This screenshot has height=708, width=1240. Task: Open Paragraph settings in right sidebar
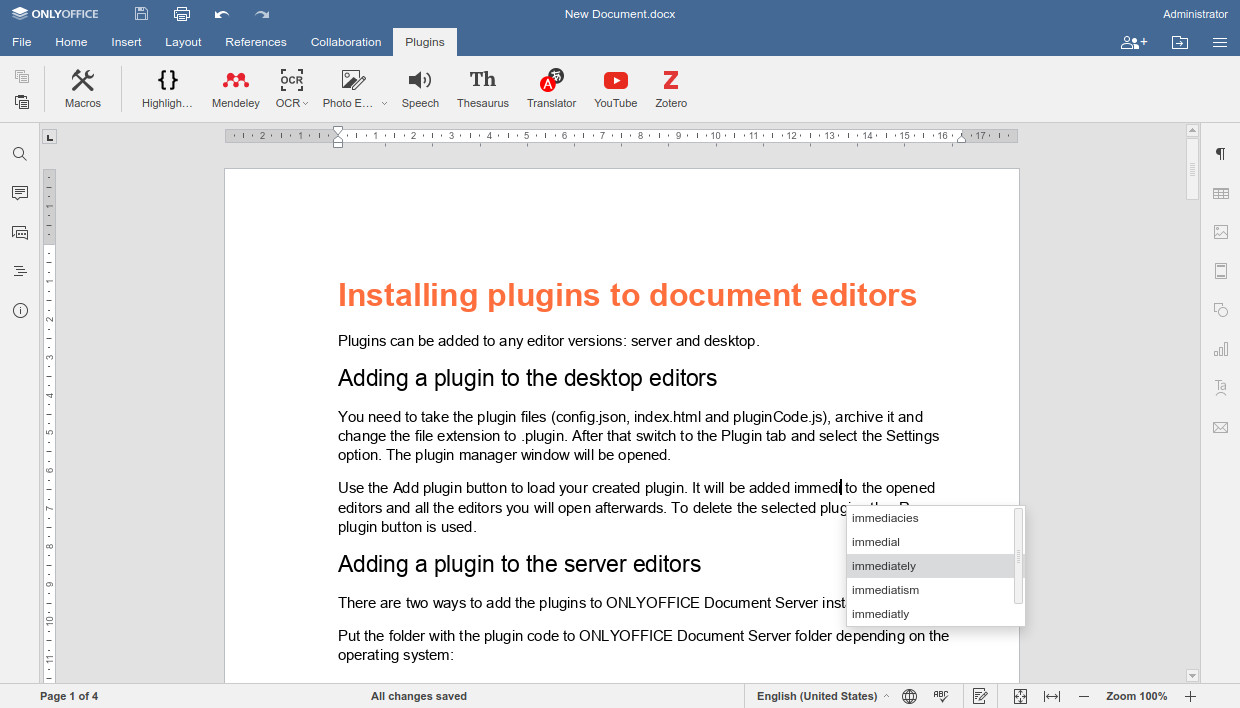(1221, 154)
